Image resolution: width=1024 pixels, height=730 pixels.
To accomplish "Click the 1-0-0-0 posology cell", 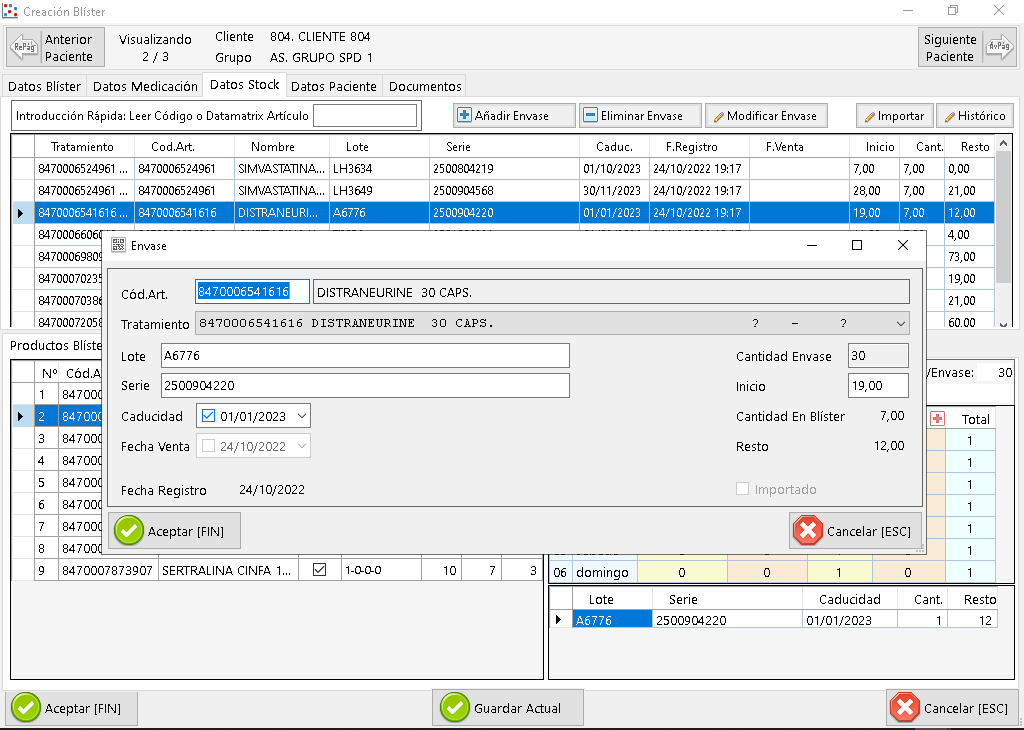I will pos(381,570).
